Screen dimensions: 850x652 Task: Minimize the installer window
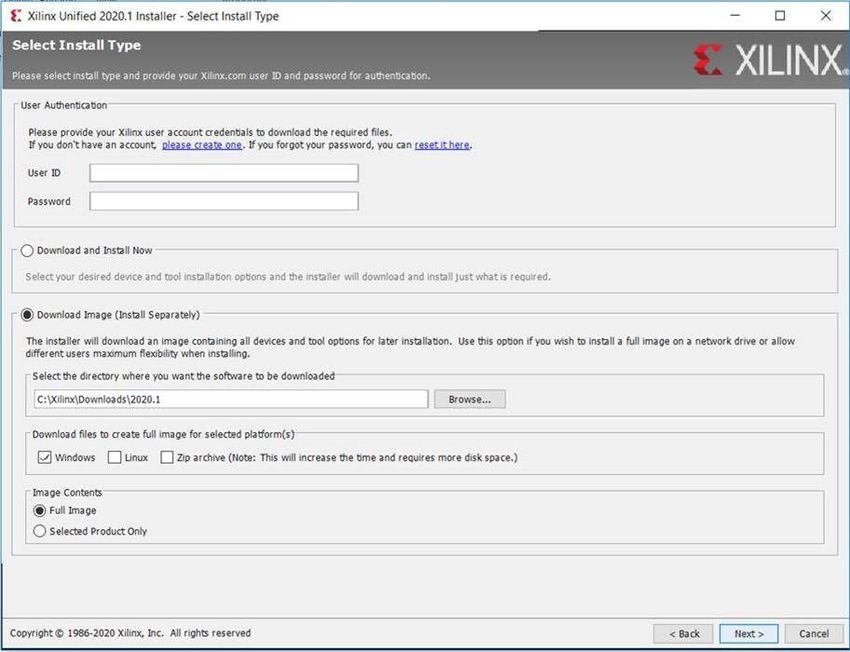(735, 16)
